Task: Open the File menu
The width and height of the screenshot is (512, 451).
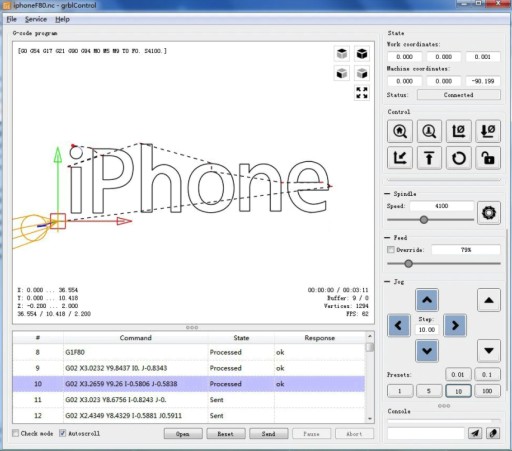Action: 11,19
